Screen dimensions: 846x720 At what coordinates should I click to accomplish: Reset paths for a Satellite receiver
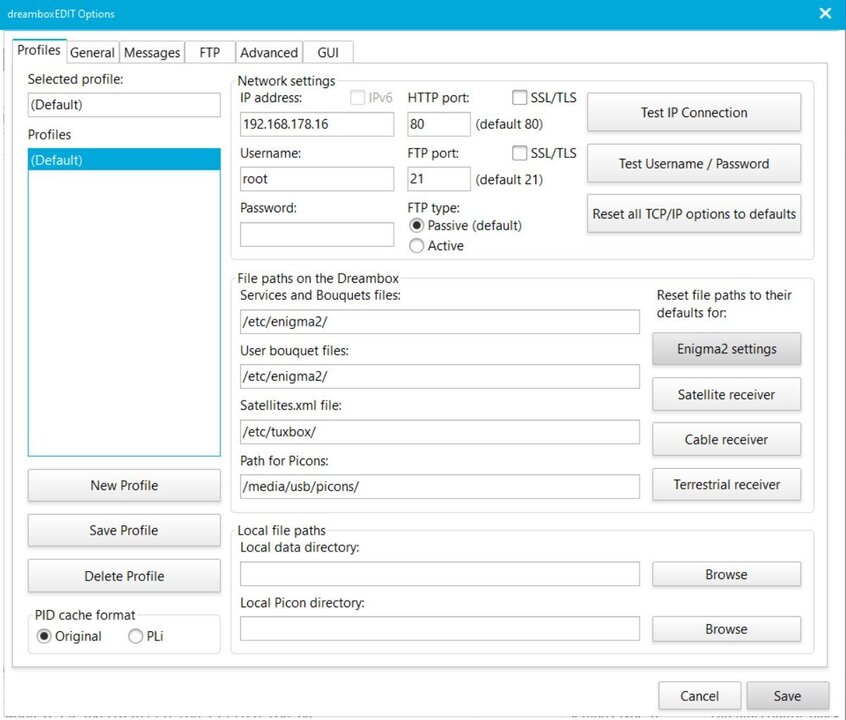pos(726,394)
